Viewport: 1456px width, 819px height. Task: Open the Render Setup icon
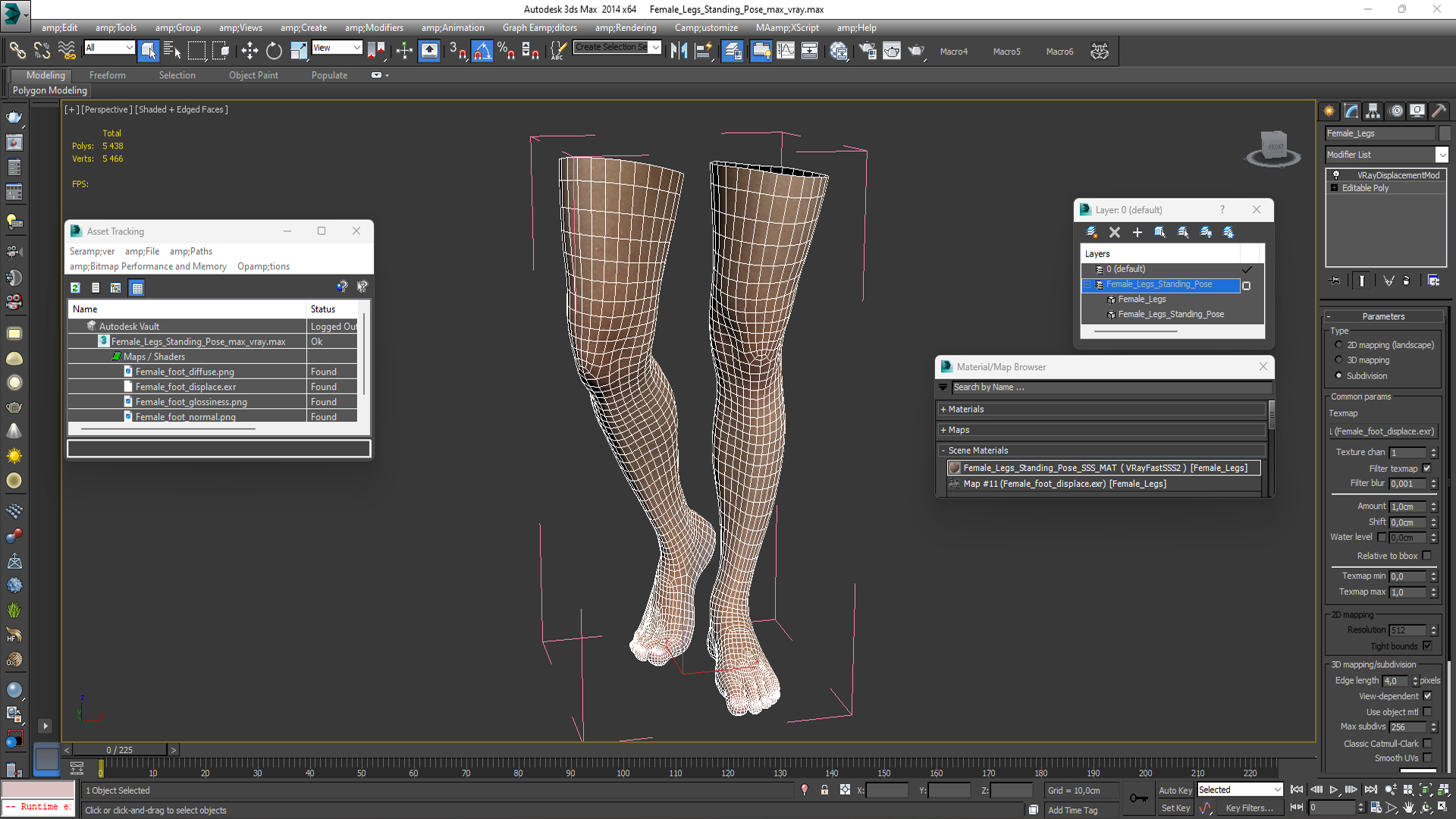point(868,51)
